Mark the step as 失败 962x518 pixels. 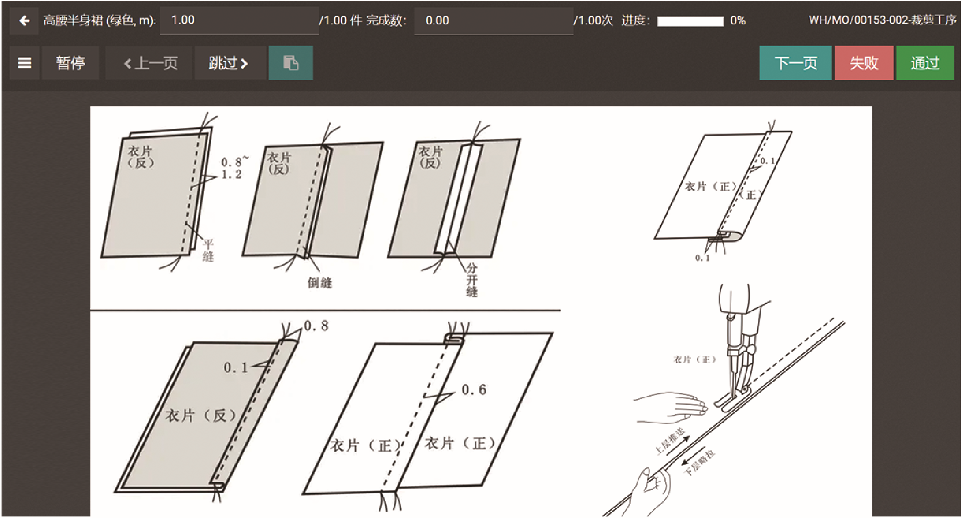[x=864, y=63]
